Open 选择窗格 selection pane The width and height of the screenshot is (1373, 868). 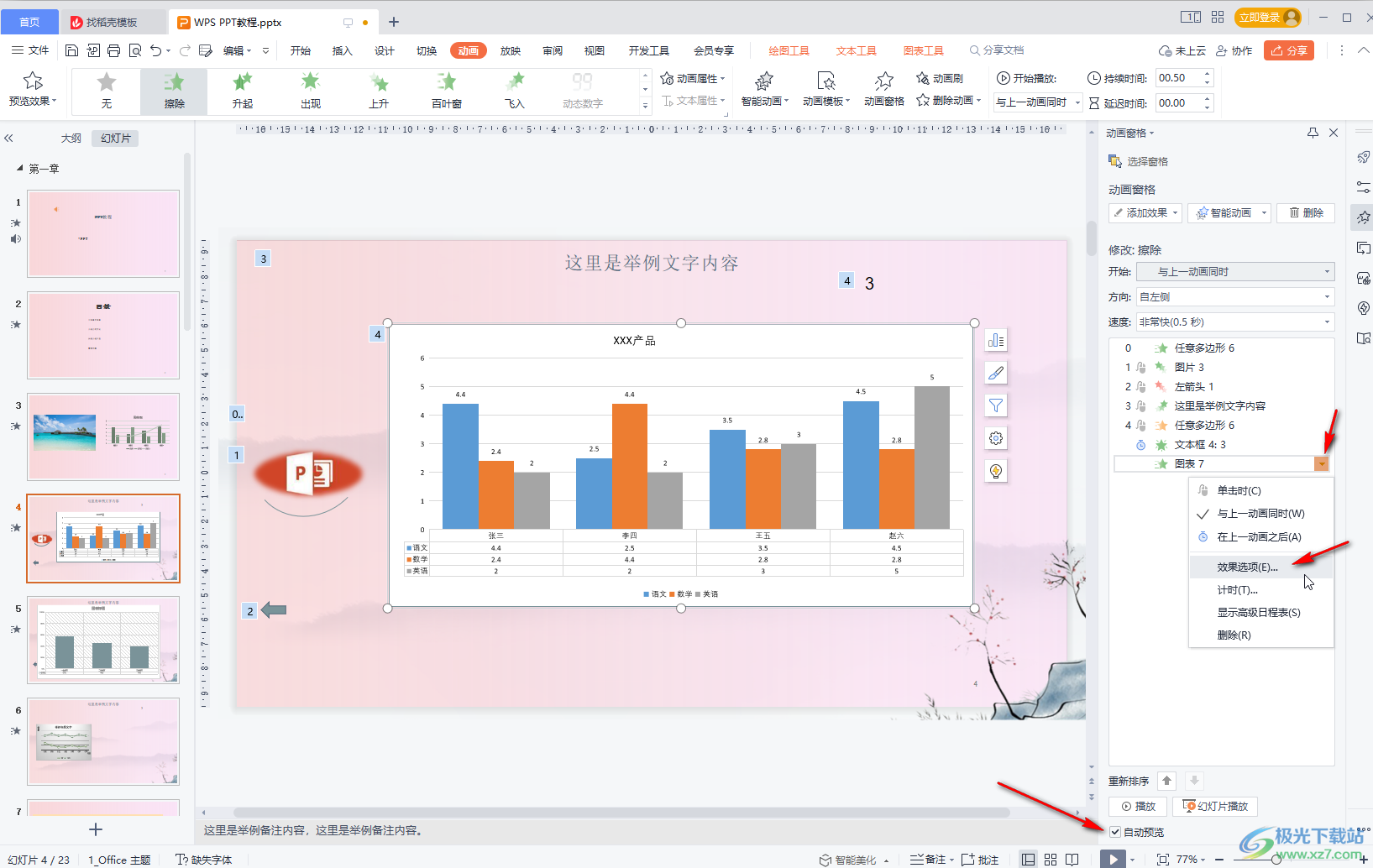click(1138, 161)
